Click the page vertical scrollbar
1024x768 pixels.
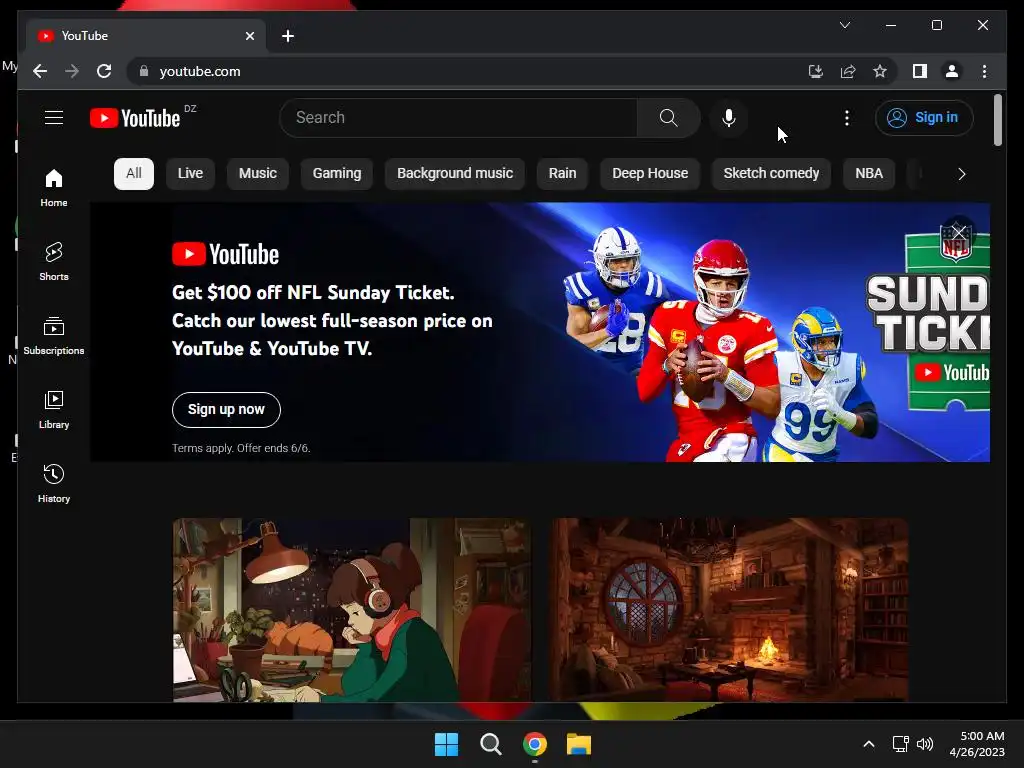click(x=997, y=120)
